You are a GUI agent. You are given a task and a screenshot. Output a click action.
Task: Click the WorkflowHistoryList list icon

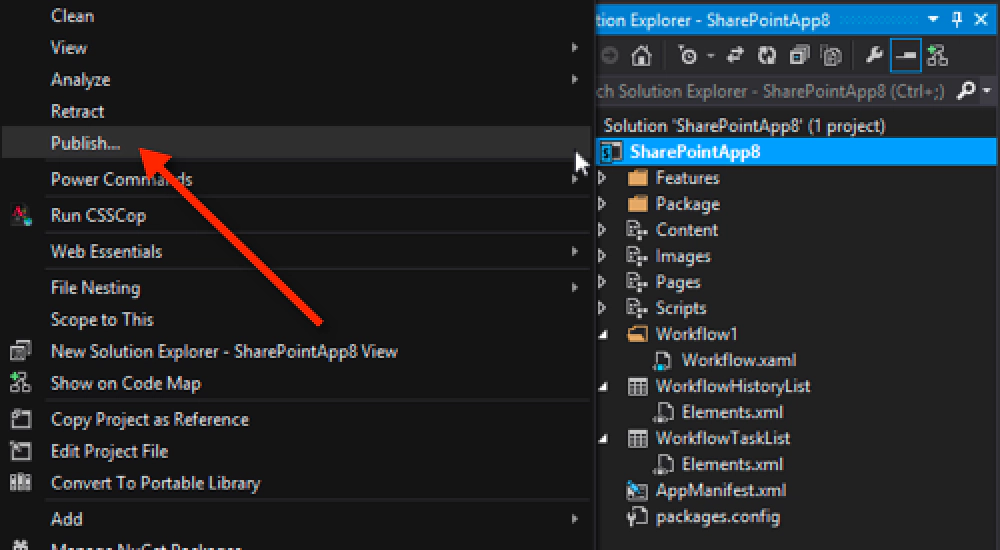pos(638,386)
